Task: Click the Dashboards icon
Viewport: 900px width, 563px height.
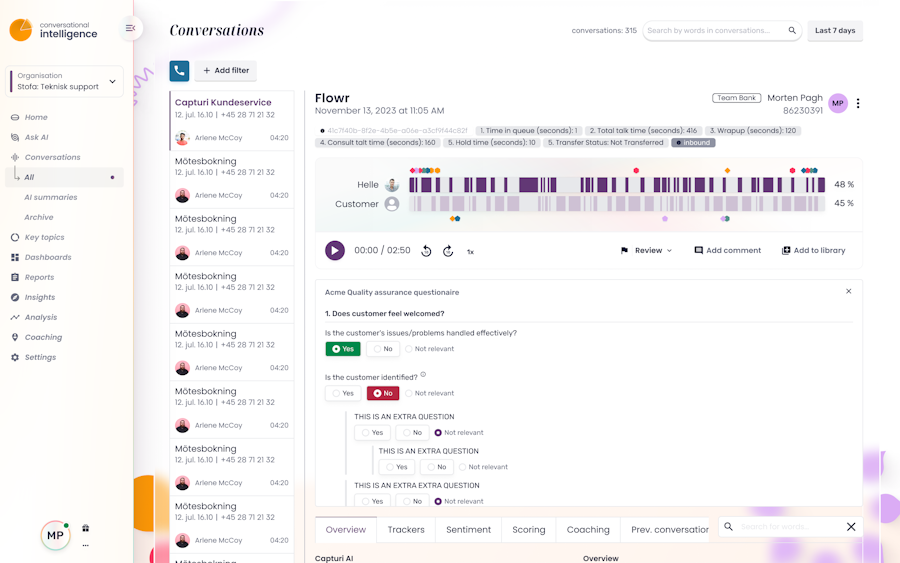Action: pos(15,257)
